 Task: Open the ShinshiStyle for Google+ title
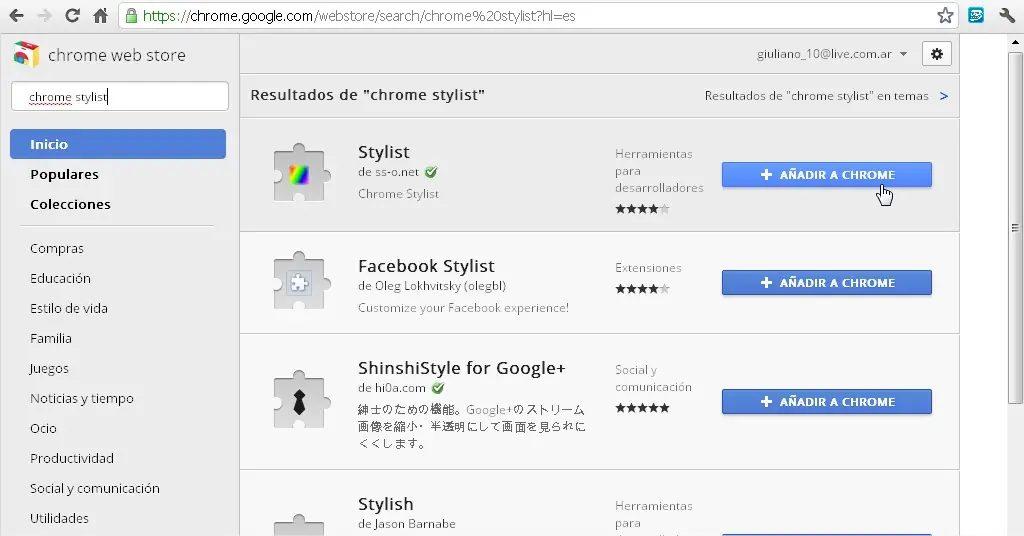[462, 368]
